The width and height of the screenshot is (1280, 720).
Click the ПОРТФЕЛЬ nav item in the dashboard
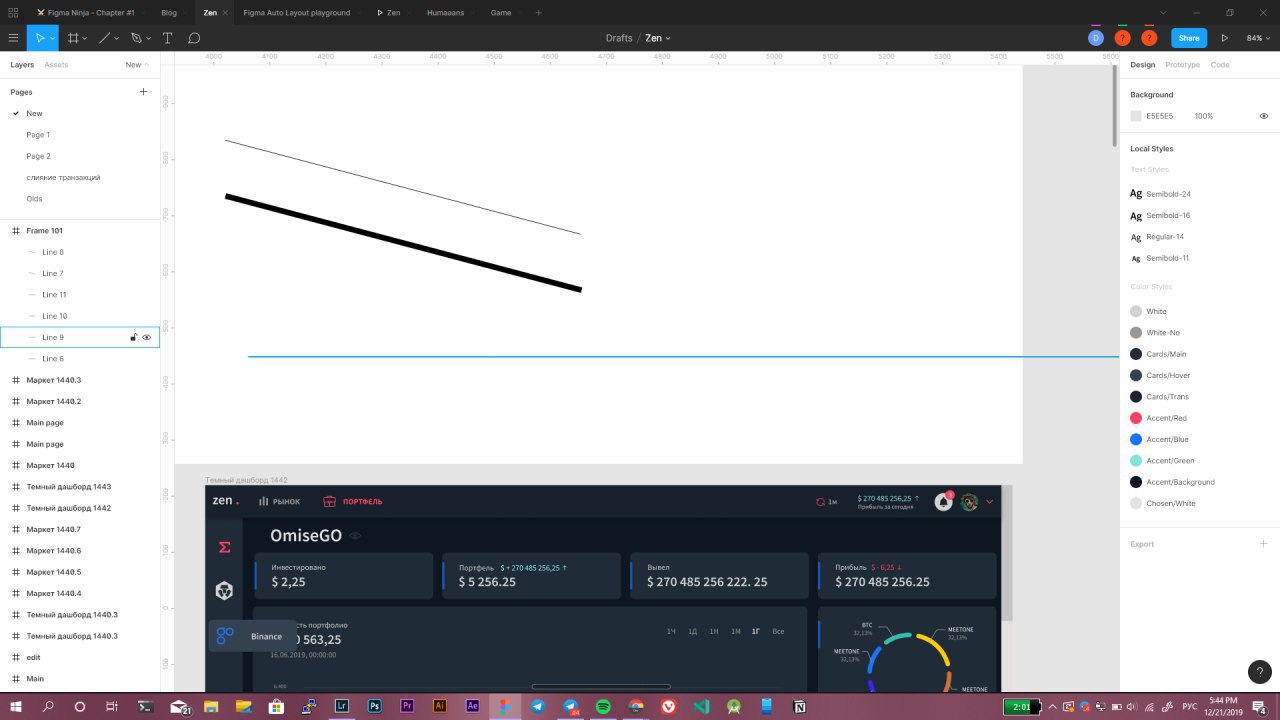point(353,501)
